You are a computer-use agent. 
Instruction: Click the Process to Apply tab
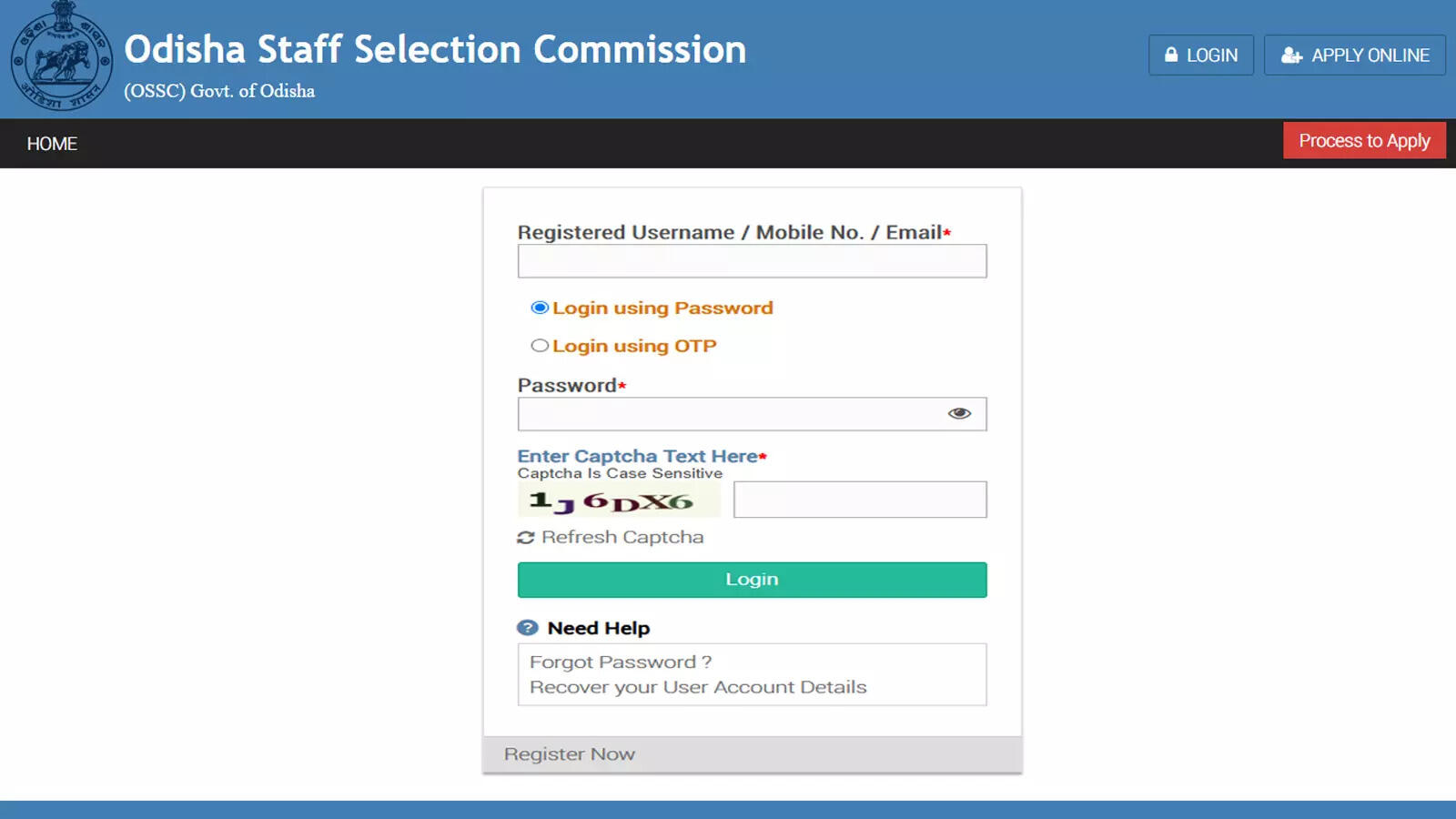coord(1364,141)
